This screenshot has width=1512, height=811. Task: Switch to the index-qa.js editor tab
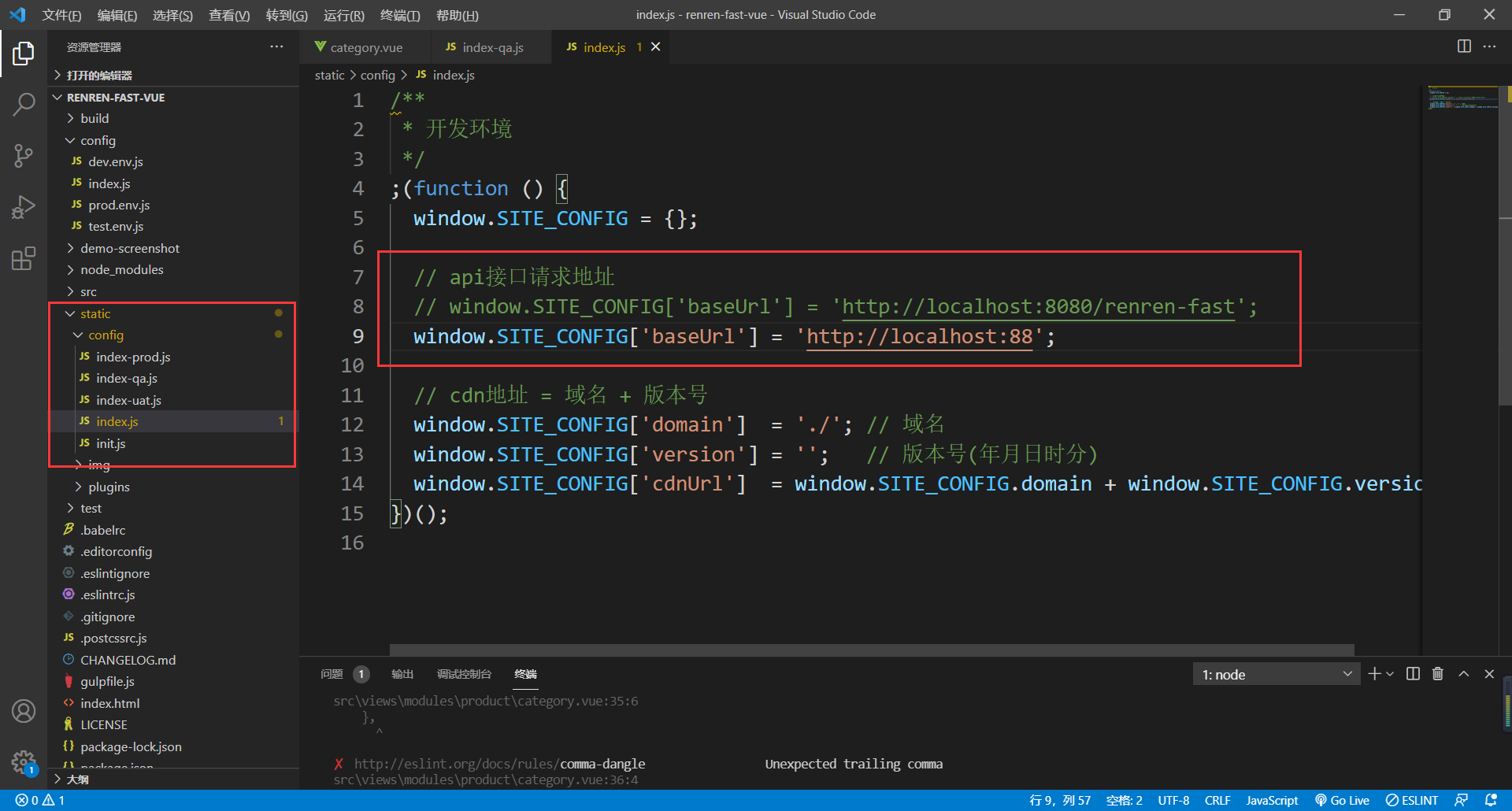pos(492,47)
